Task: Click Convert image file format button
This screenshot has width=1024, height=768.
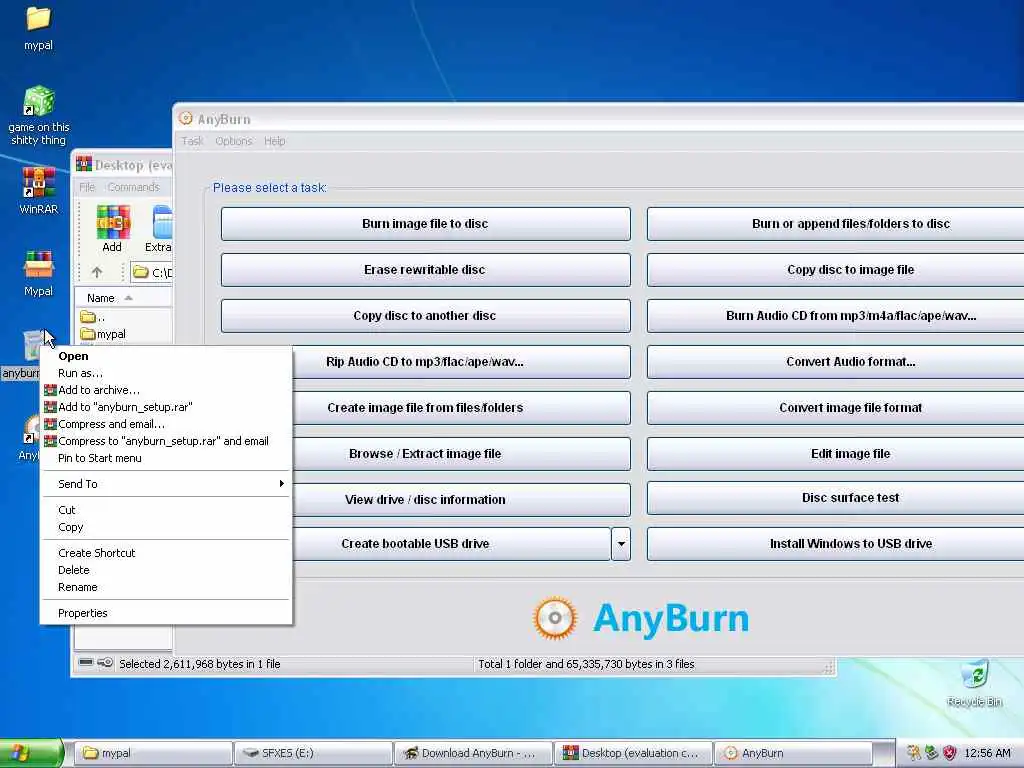Action: tap(836, 408)
